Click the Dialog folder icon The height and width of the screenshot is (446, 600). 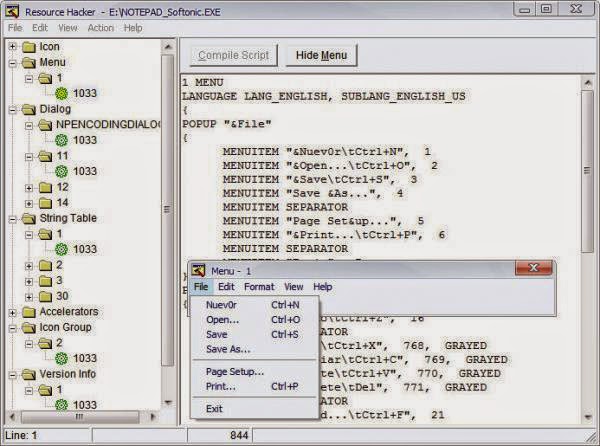29,109
